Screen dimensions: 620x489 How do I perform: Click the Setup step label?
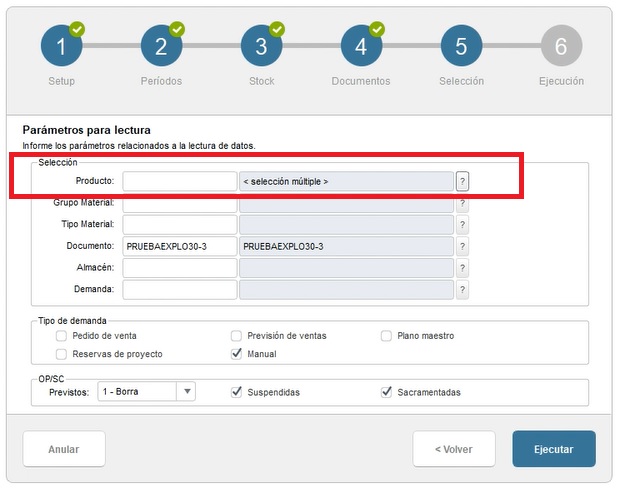pyautogui.click(x=61, y=81)
